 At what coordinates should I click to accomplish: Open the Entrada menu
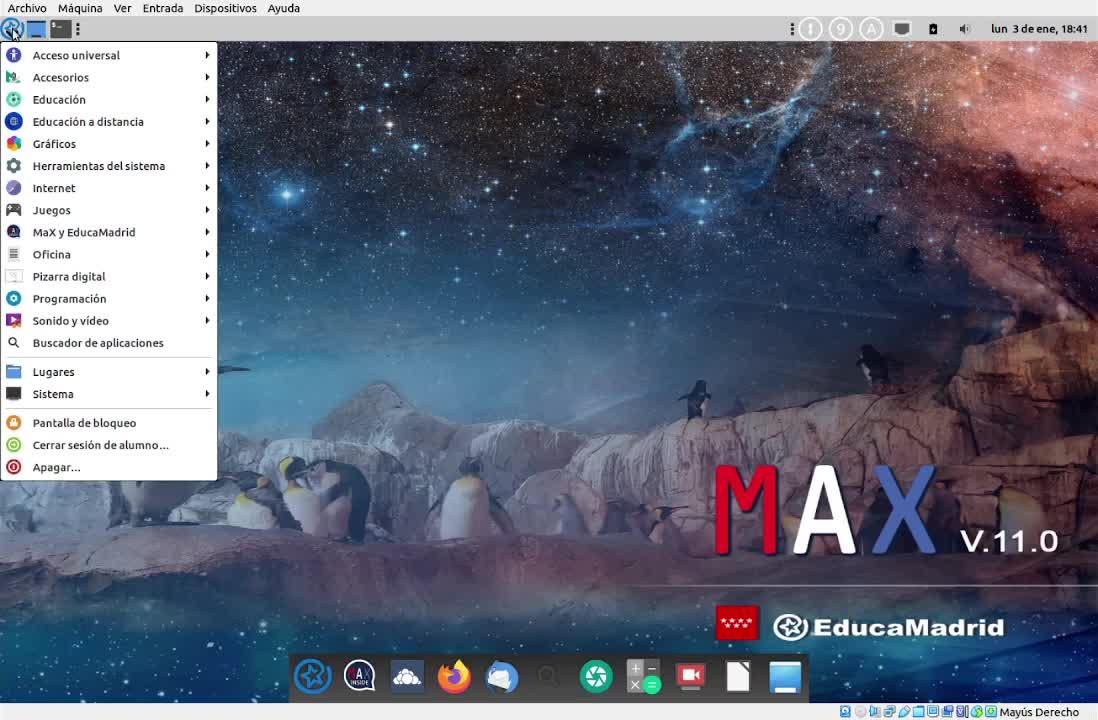click(162, 8)
